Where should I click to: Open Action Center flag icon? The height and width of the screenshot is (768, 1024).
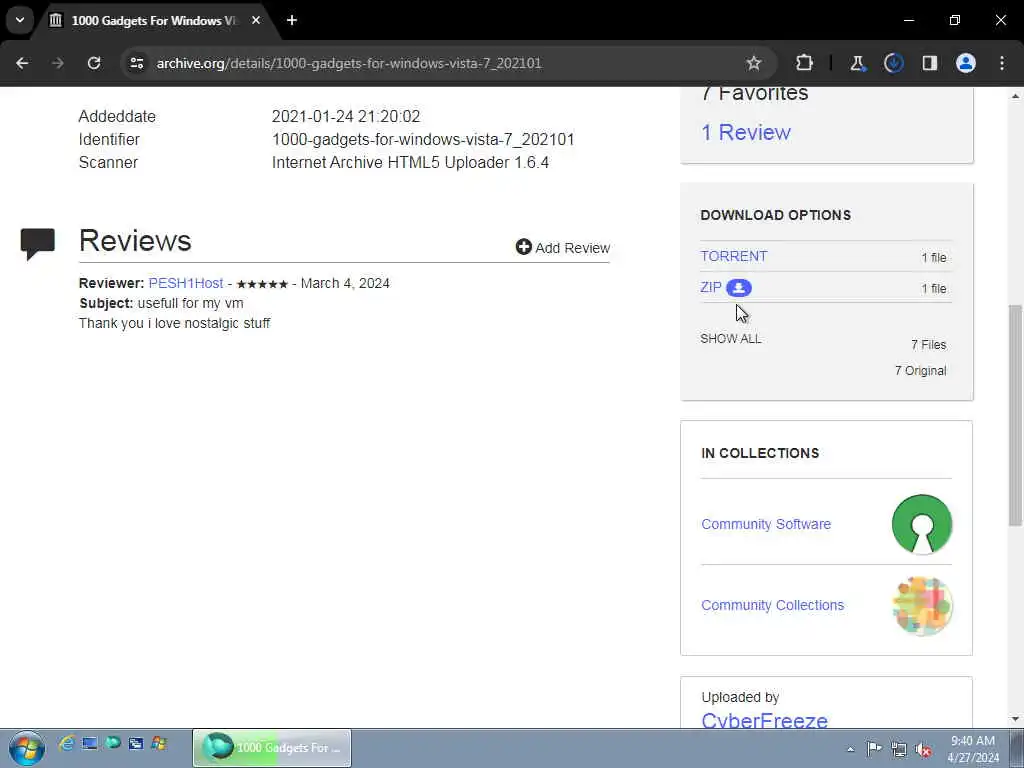click(874, 748)
